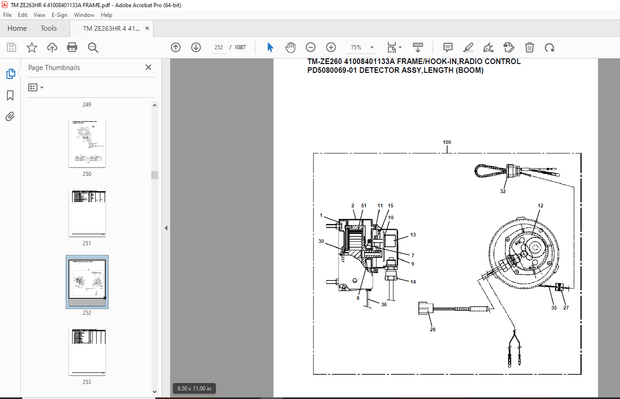Viewport: 620px width, 399px height.
Task: Open the Sign document tool
Action: pos(488,47)
